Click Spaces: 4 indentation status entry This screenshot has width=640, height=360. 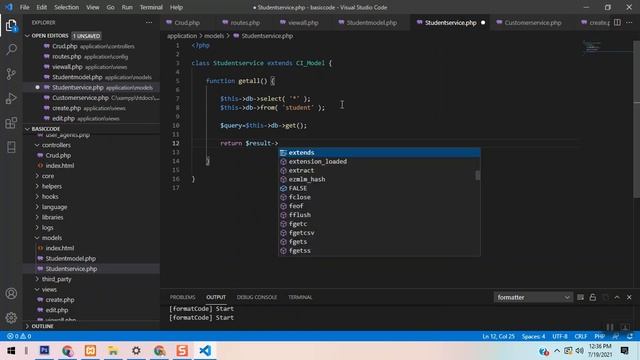tap(533, 336)
